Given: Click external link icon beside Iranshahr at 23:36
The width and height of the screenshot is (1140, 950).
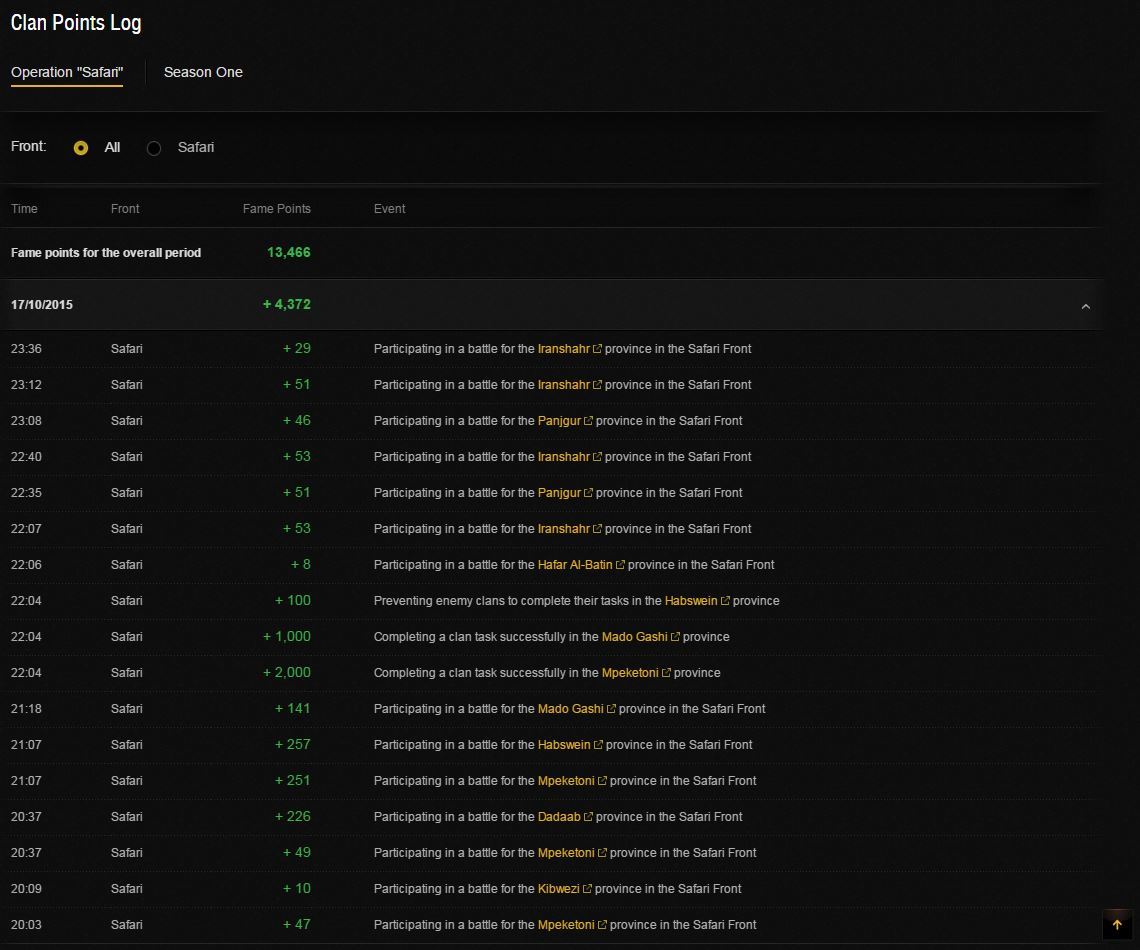Looking at the screenshot, I should tap(597, 349).
